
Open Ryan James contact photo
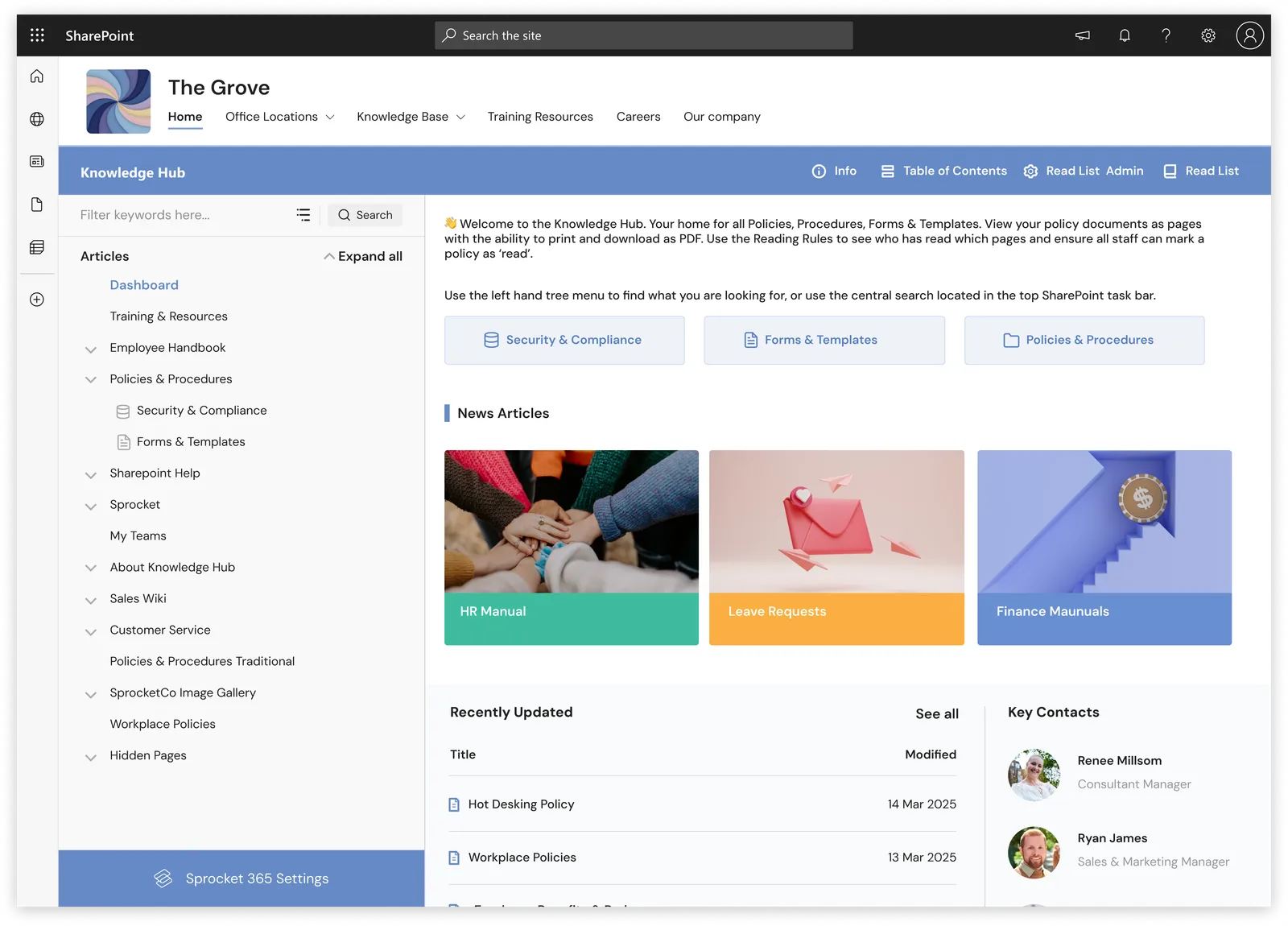[x=1034, y=853]
